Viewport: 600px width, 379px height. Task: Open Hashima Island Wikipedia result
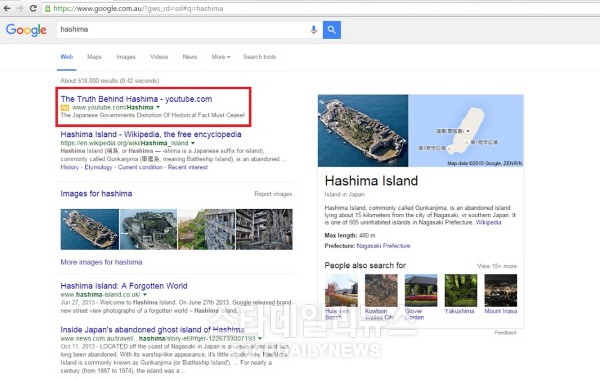click(x=151, y=134)
